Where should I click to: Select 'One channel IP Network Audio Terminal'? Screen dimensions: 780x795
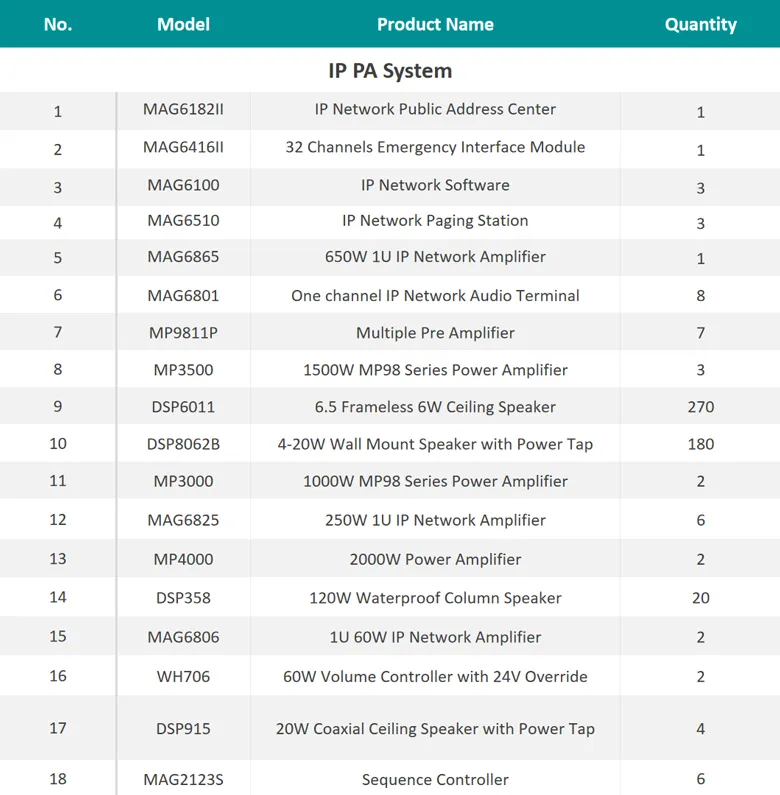pos(435,296)
